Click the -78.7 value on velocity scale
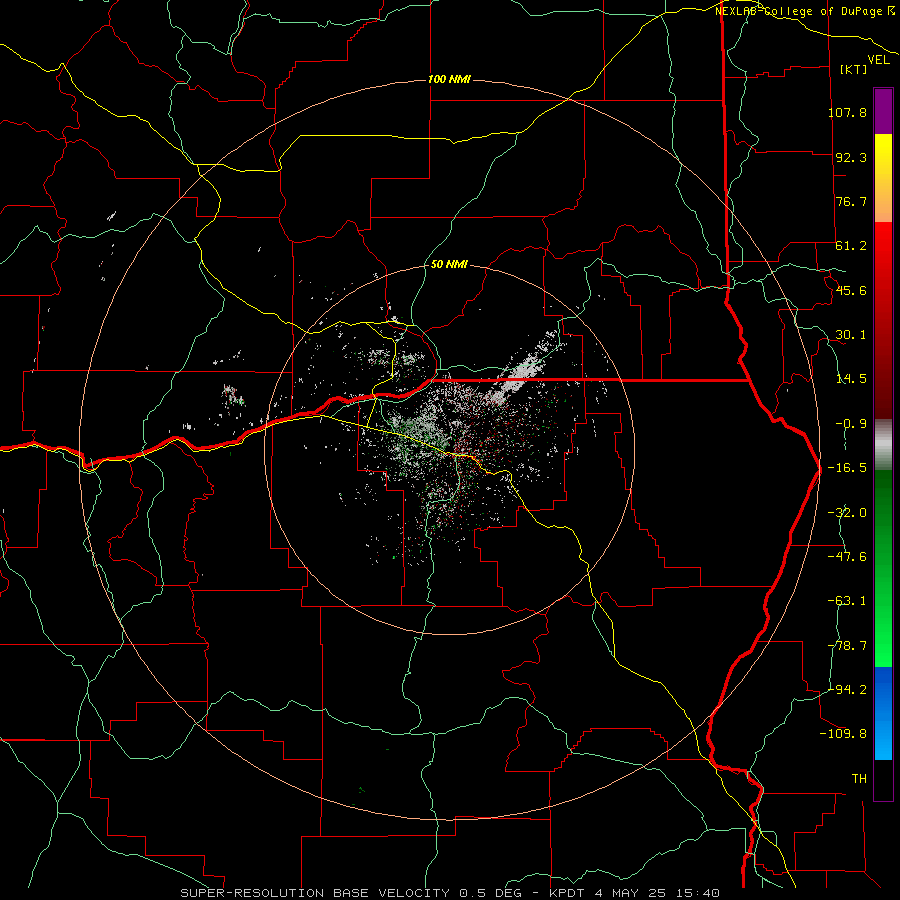This screenshot has width=900, height=900. point(847,646)
